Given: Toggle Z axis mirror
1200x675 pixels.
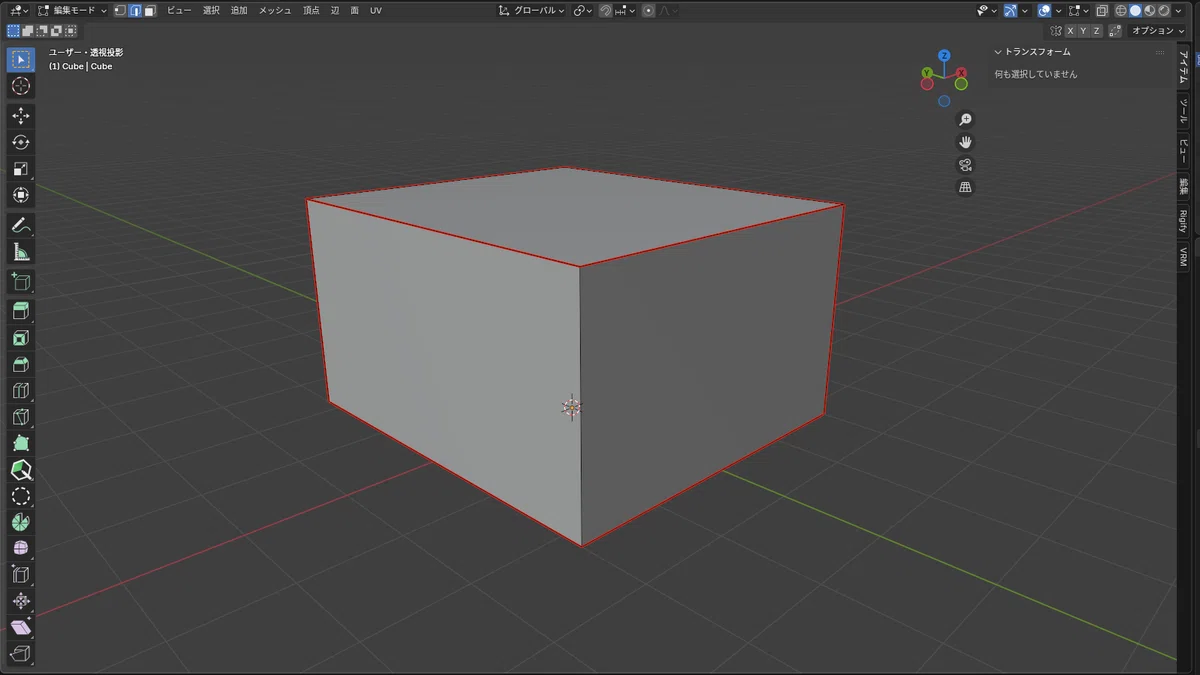Looking at the screenshot, I should tap(1096, 31).
